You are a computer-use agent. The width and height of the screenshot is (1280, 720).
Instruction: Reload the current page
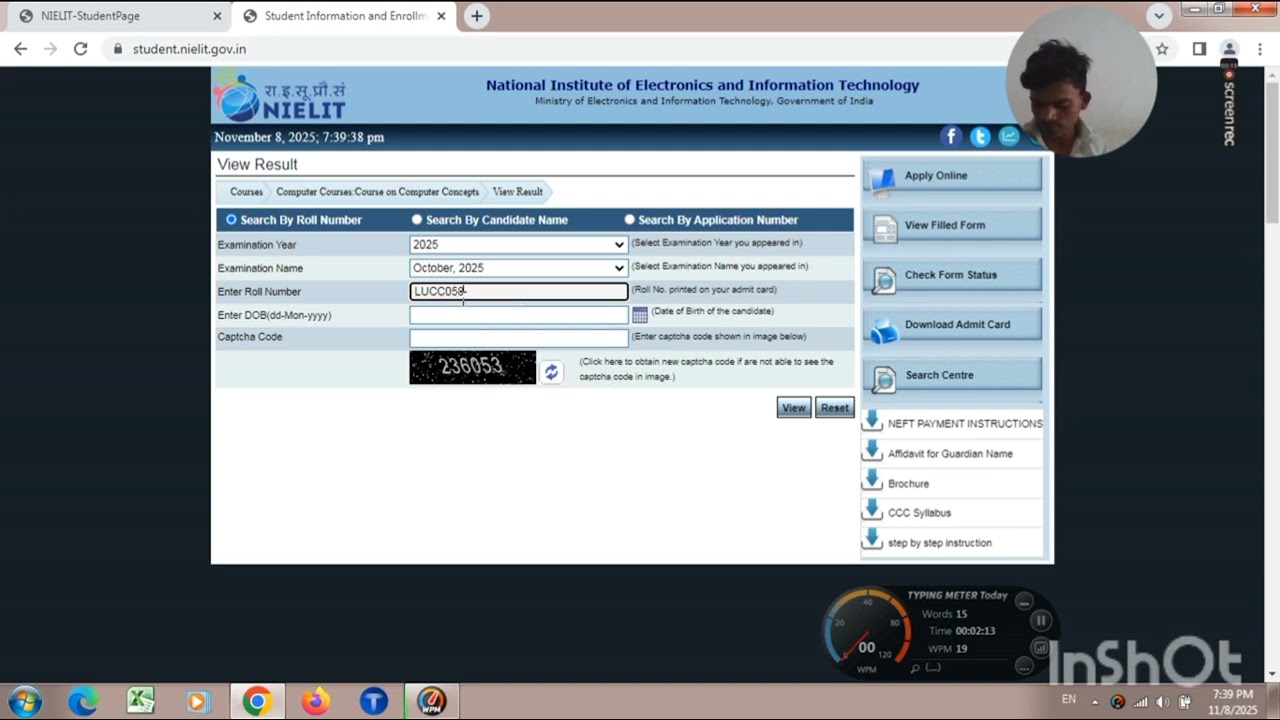pos(81,49)
